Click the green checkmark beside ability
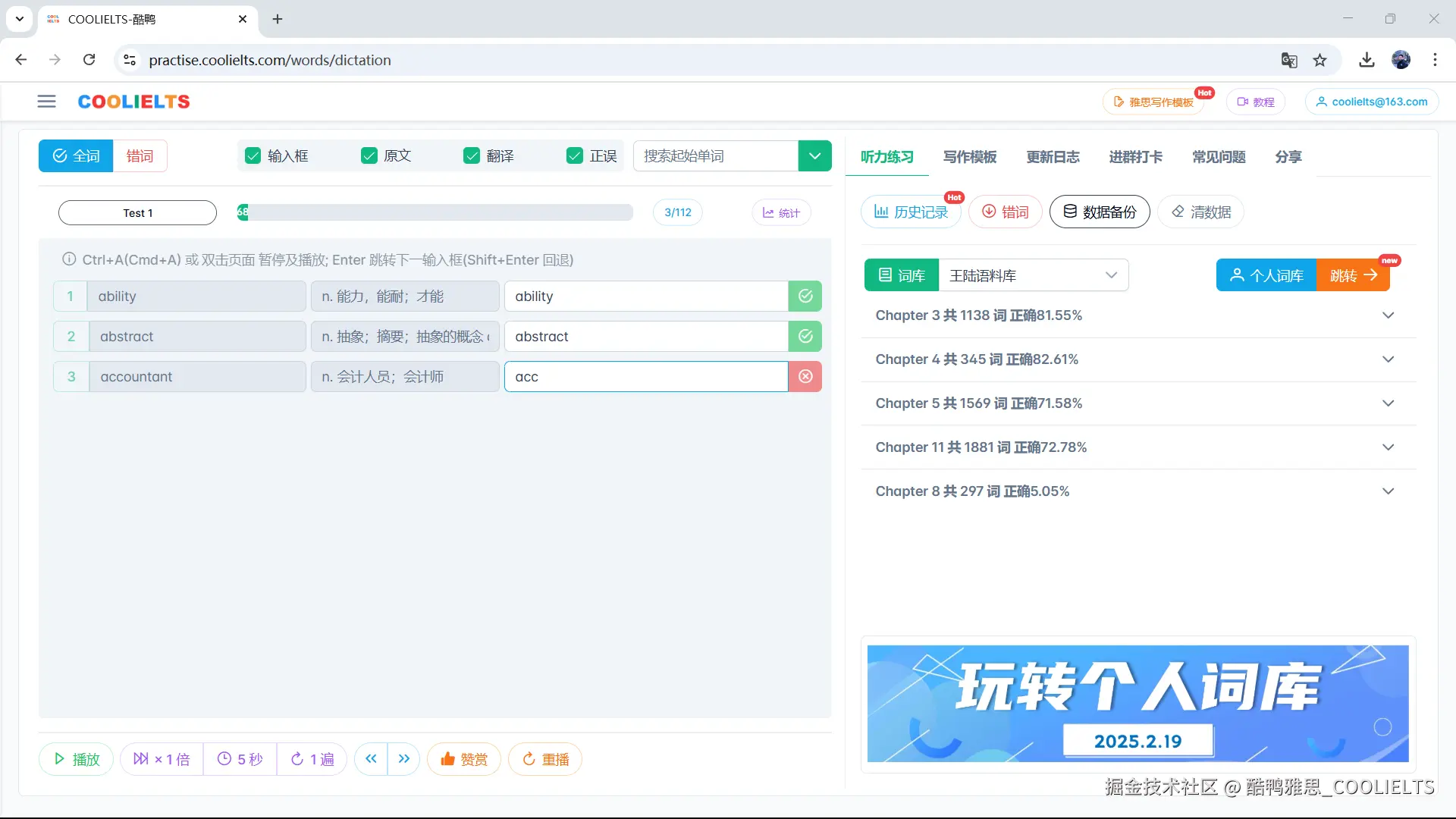 [805, 297]
